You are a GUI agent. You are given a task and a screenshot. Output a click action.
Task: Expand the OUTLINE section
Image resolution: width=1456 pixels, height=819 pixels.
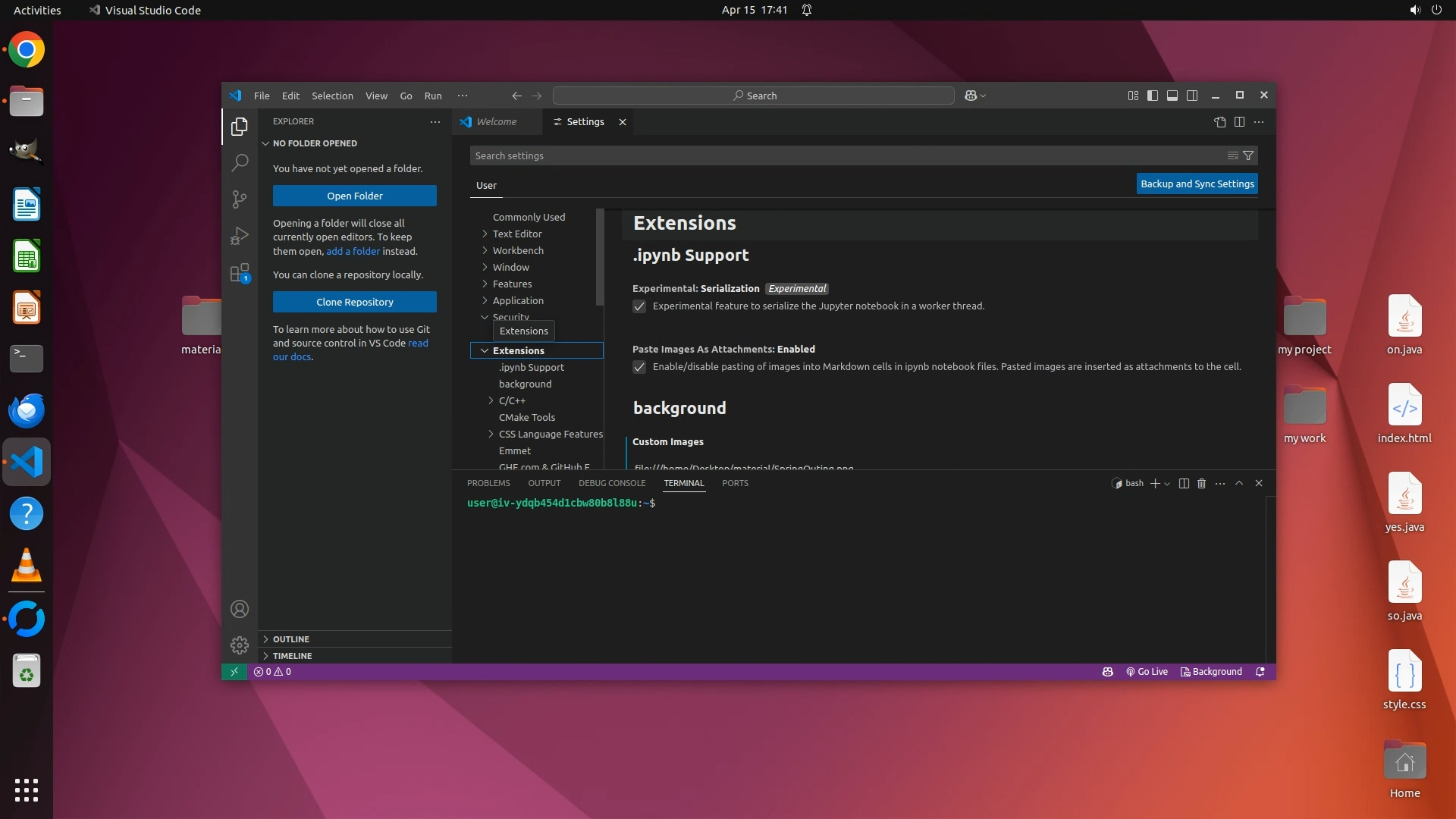click(291, 639)
